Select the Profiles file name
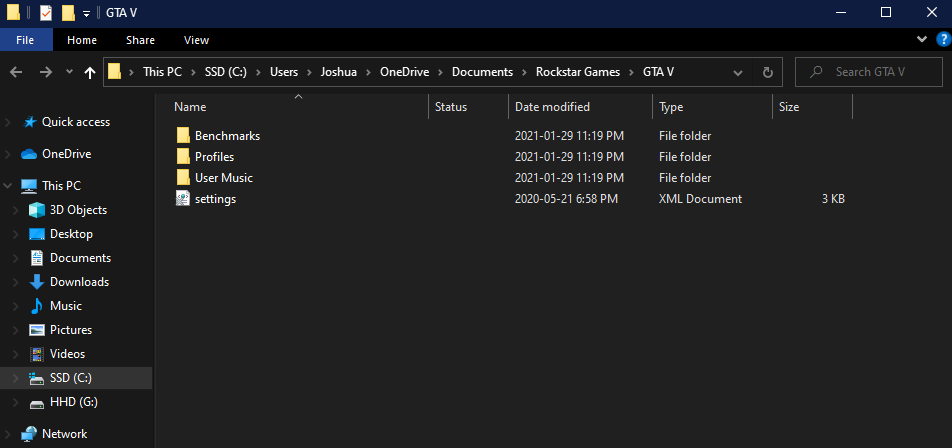 [x=214, y=157]
